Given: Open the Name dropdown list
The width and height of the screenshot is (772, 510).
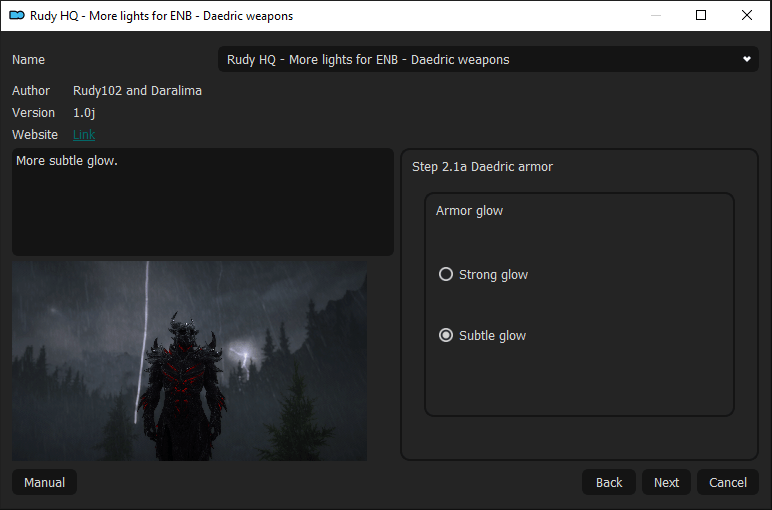Looking at the screenshot, I should (488, 60).
